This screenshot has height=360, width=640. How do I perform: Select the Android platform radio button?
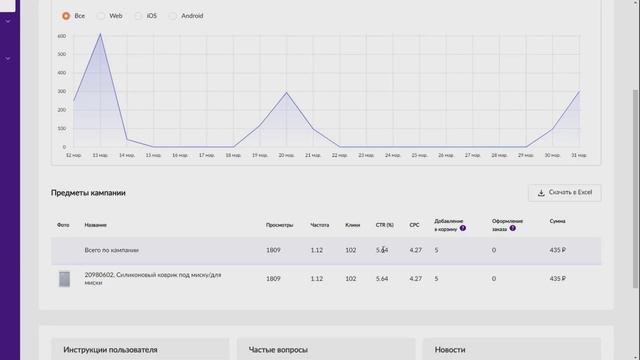pyautogui.click(x=172, y=16)
